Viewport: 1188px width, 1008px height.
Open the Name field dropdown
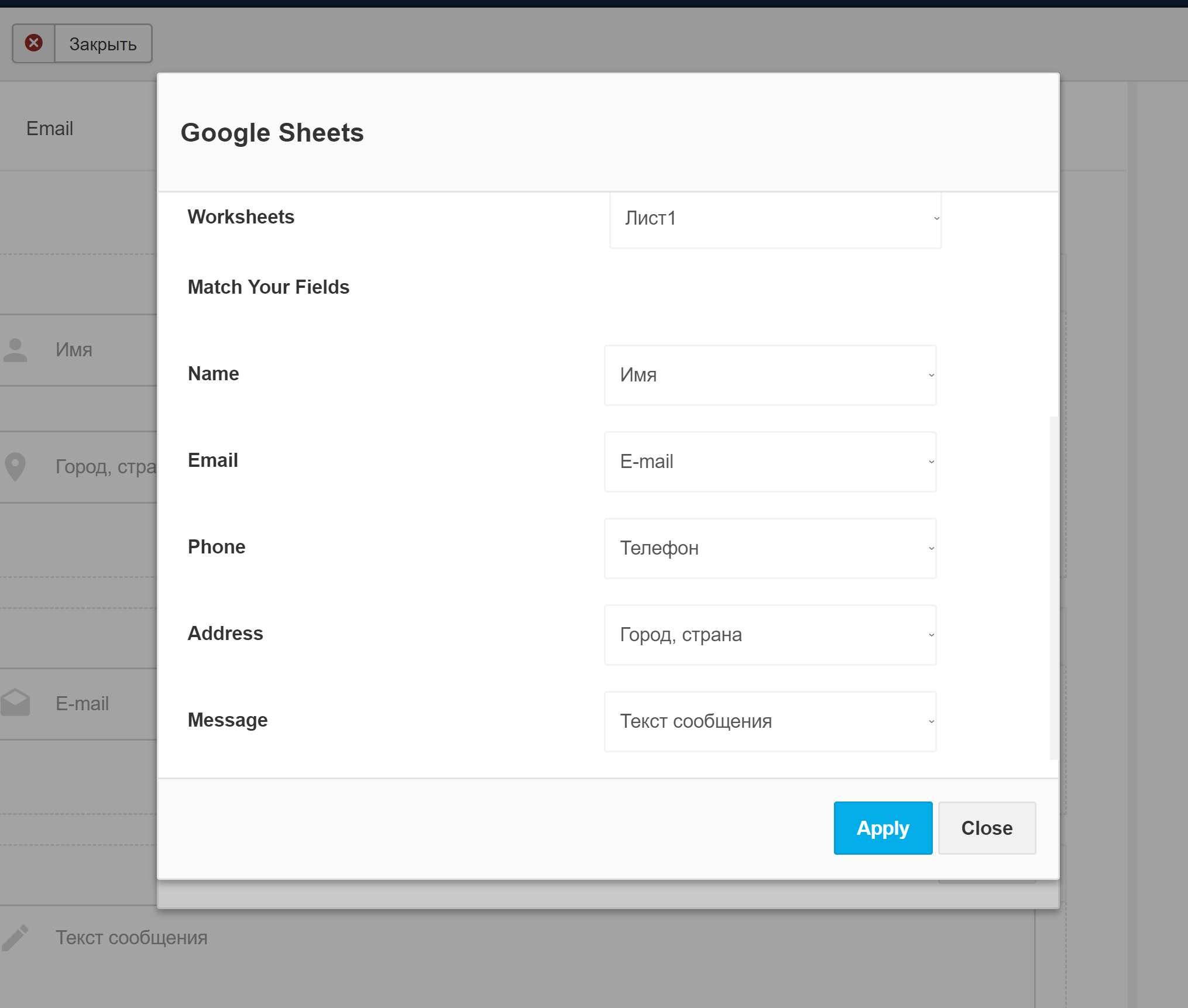click(x=770, y=375)
